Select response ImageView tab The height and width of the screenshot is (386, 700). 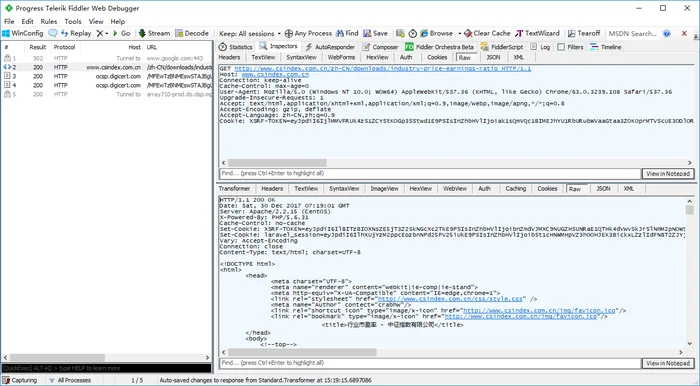[384, 189]
